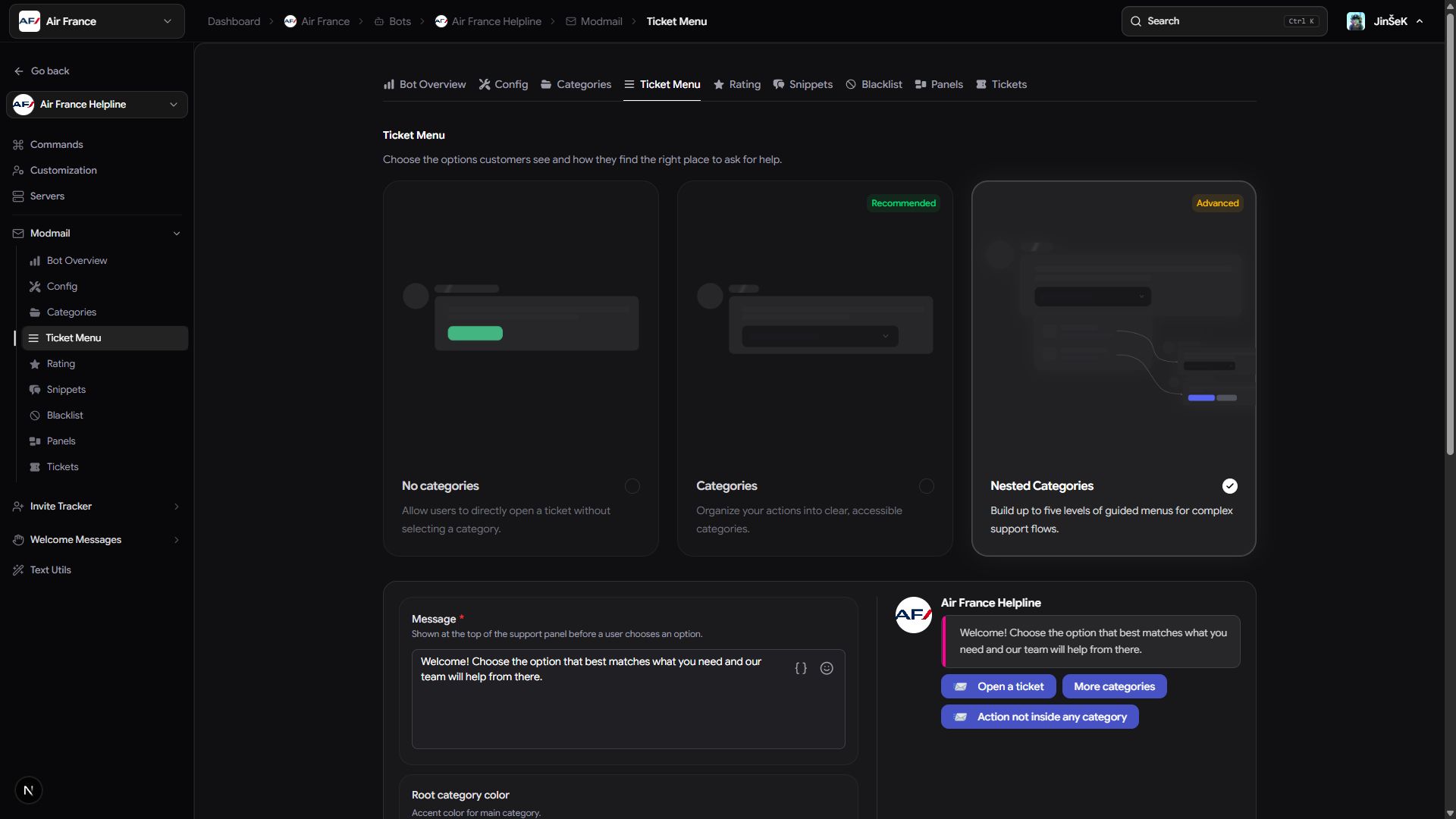1456x819 pixels.
Task: Click the Advanced badge on Nested Categories card
Action: click(1217, 203)
